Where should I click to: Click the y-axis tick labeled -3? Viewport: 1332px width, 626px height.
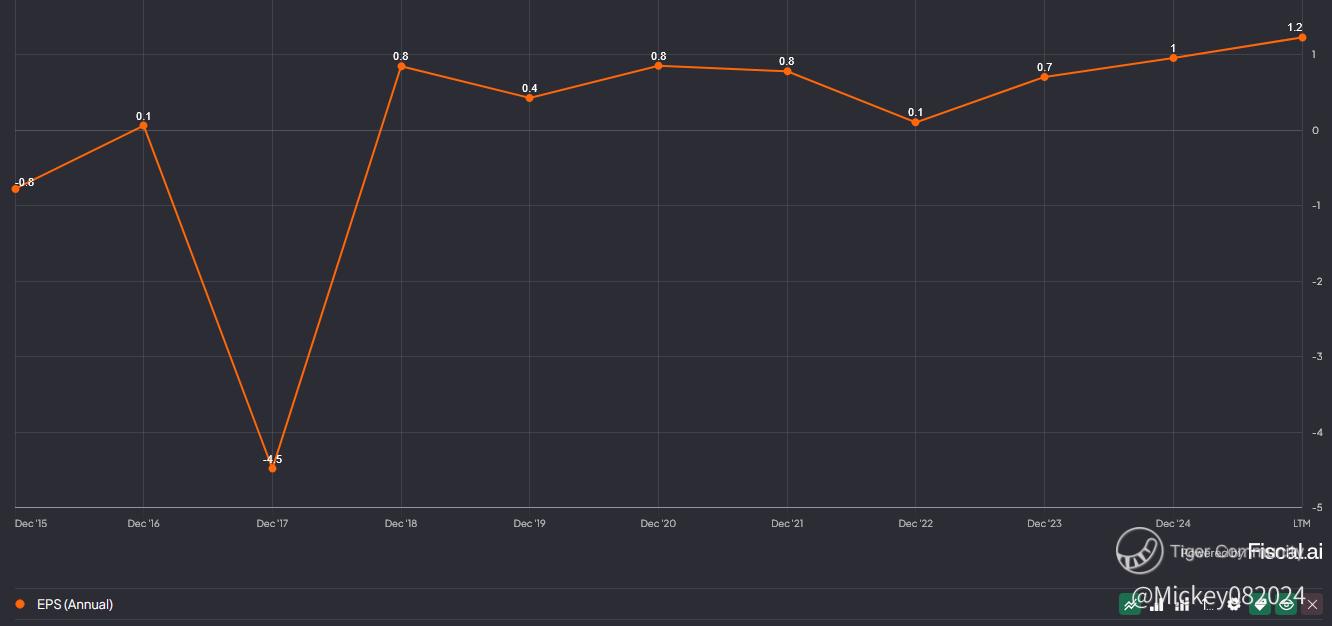click(1315, 356)
